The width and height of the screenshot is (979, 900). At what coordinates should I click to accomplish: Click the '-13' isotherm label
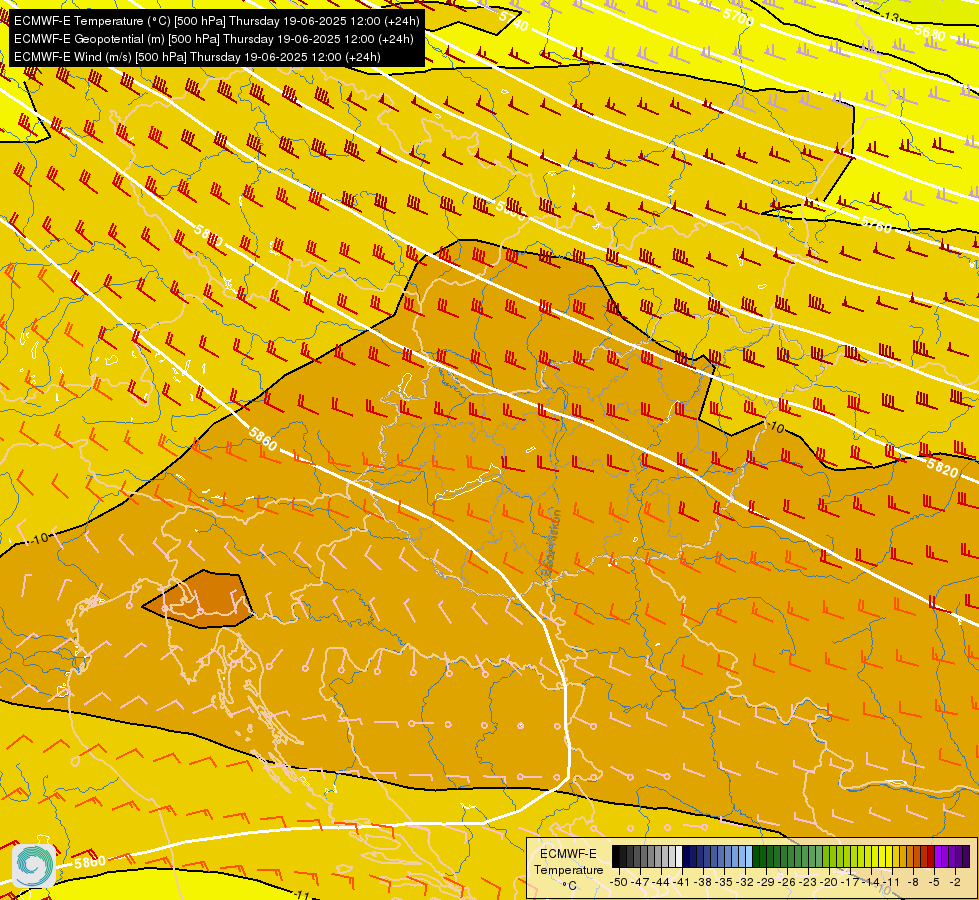coord(891,17)
